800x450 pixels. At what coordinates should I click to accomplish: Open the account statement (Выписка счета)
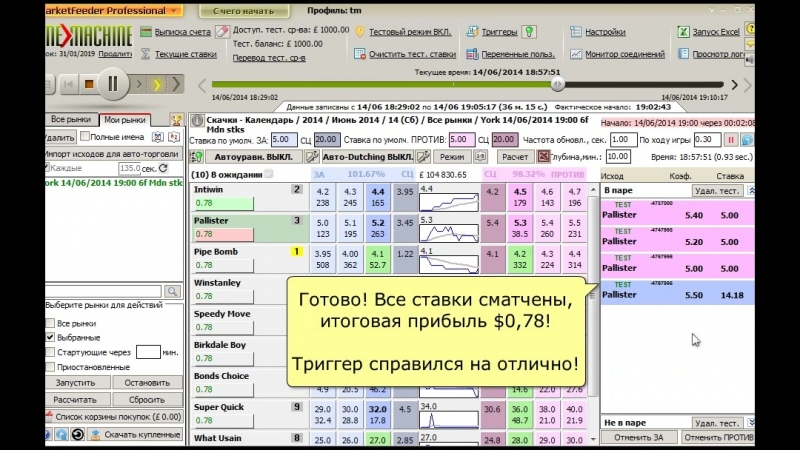point(183,32)
